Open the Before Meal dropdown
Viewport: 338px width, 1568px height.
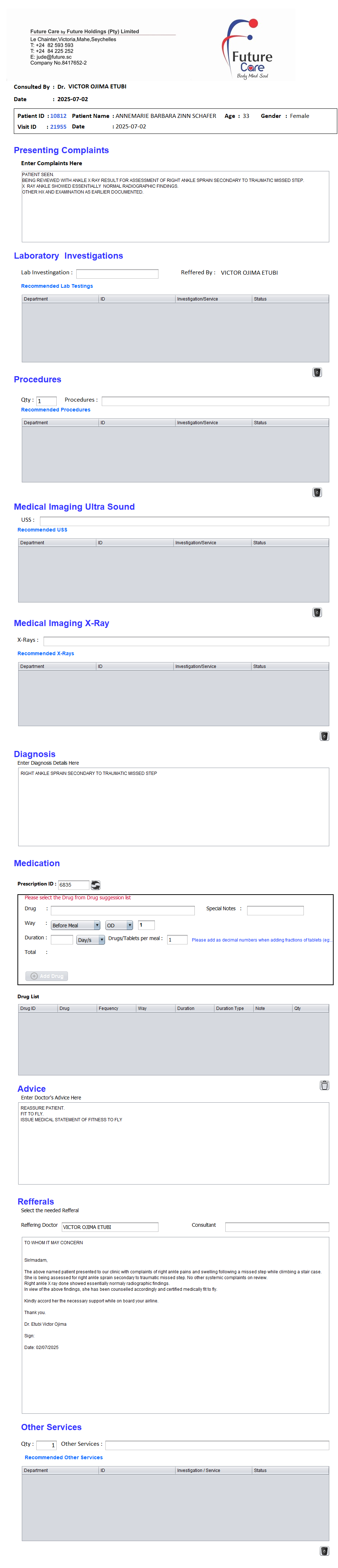pyautogui.click(x=75, y=924)
